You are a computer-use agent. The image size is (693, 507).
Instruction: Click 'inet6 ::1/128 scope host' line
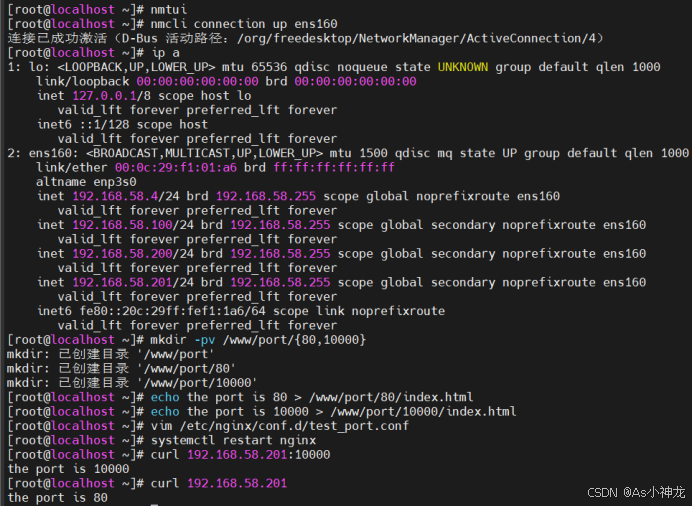coord(122,125)
